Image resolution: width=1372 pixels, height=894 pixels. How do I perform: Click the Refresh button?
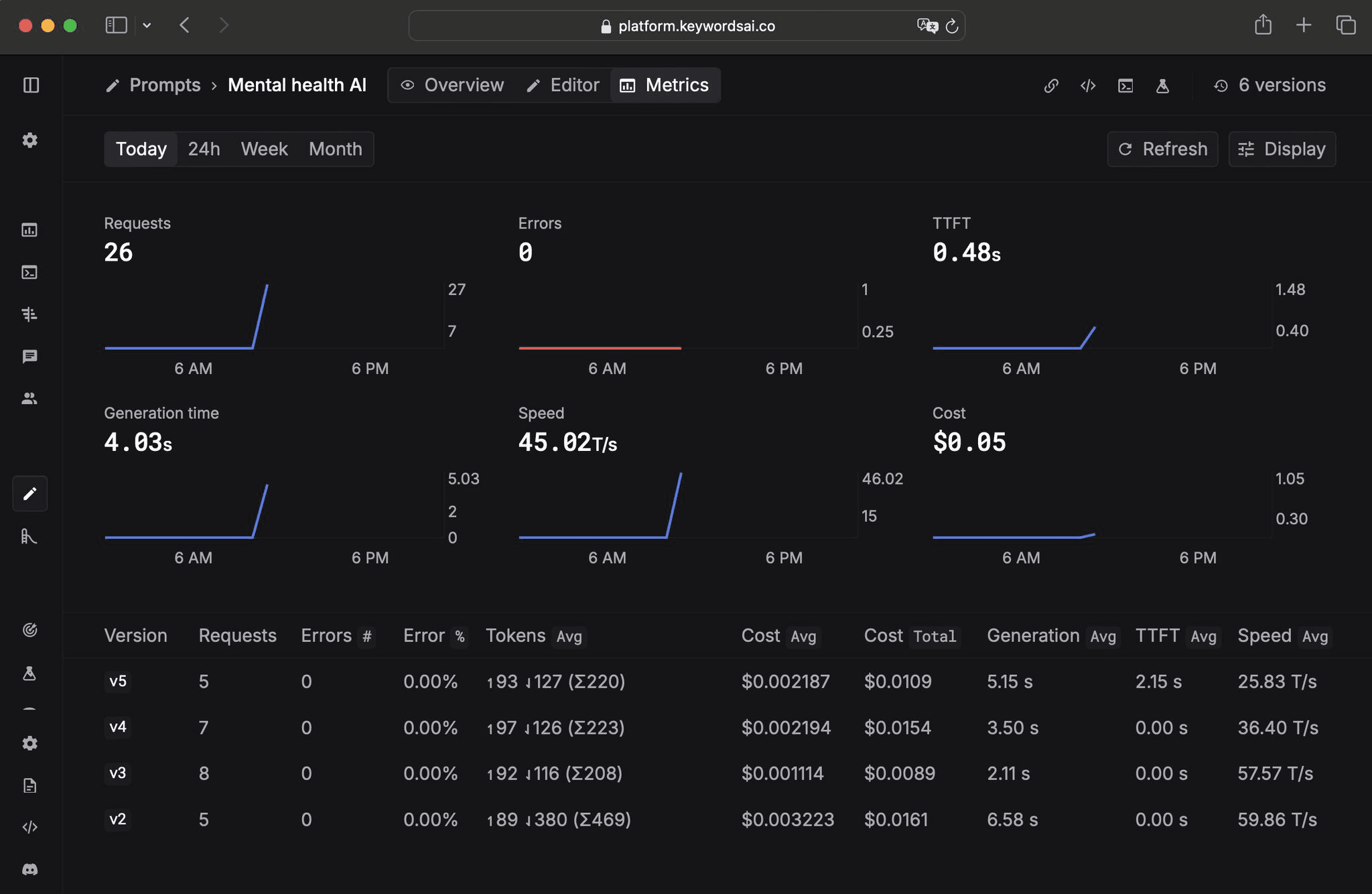click(x=1162, y=149)
